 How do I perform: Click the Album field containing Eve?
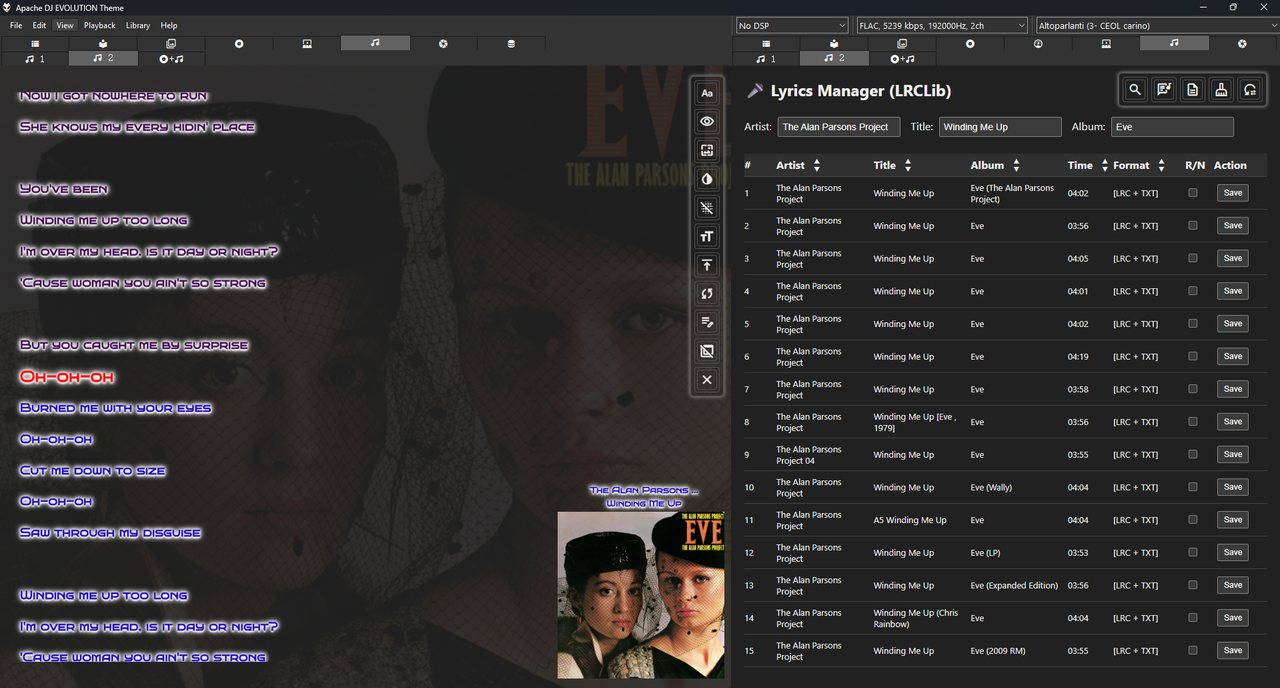click(x=1172, y=127)
